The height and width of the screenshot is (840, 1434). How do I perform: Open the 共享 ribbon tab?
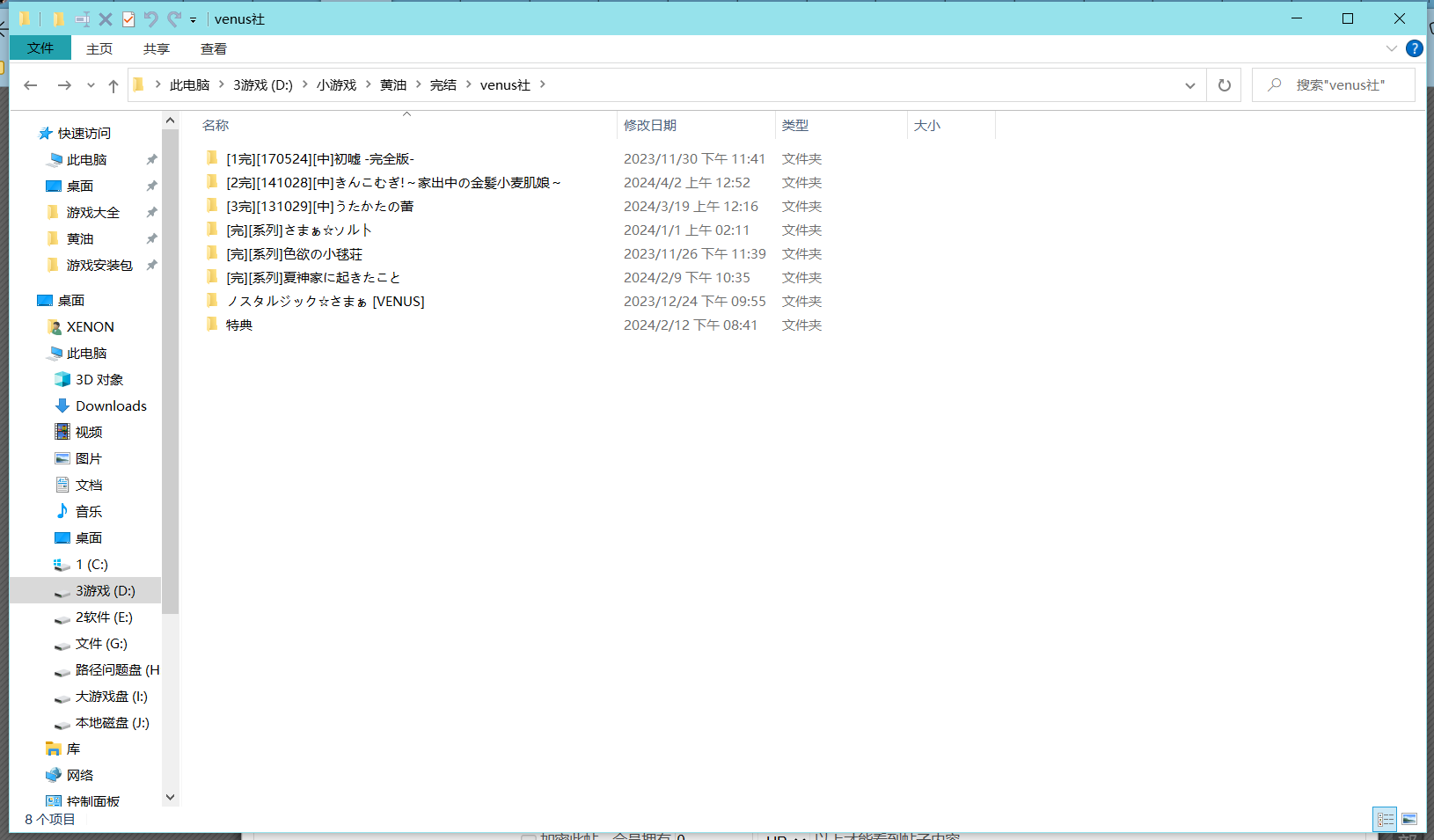tap(157, 49)
